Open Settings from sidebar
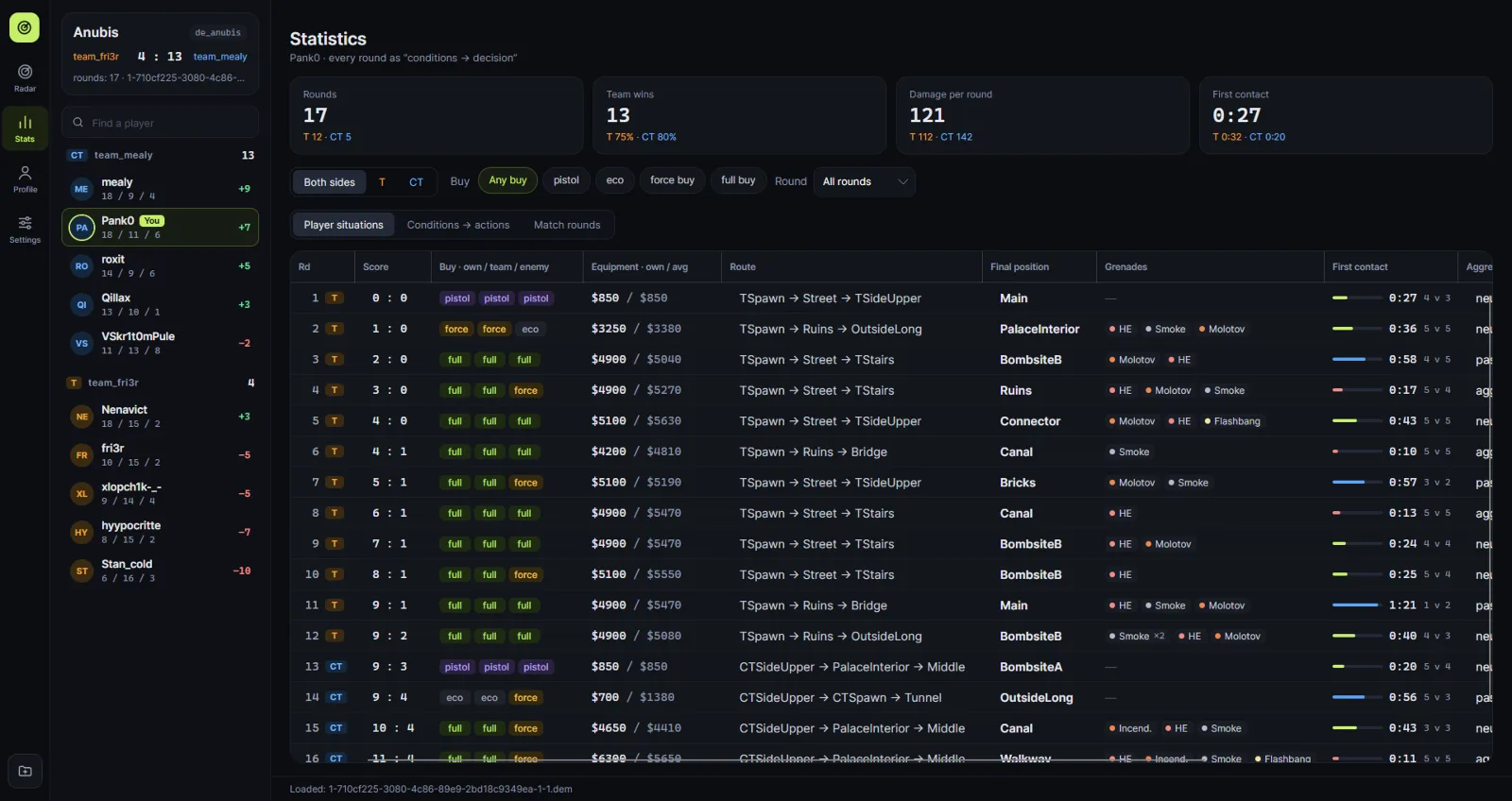This screenshot has width=1512, height=801. coord(26,230)
